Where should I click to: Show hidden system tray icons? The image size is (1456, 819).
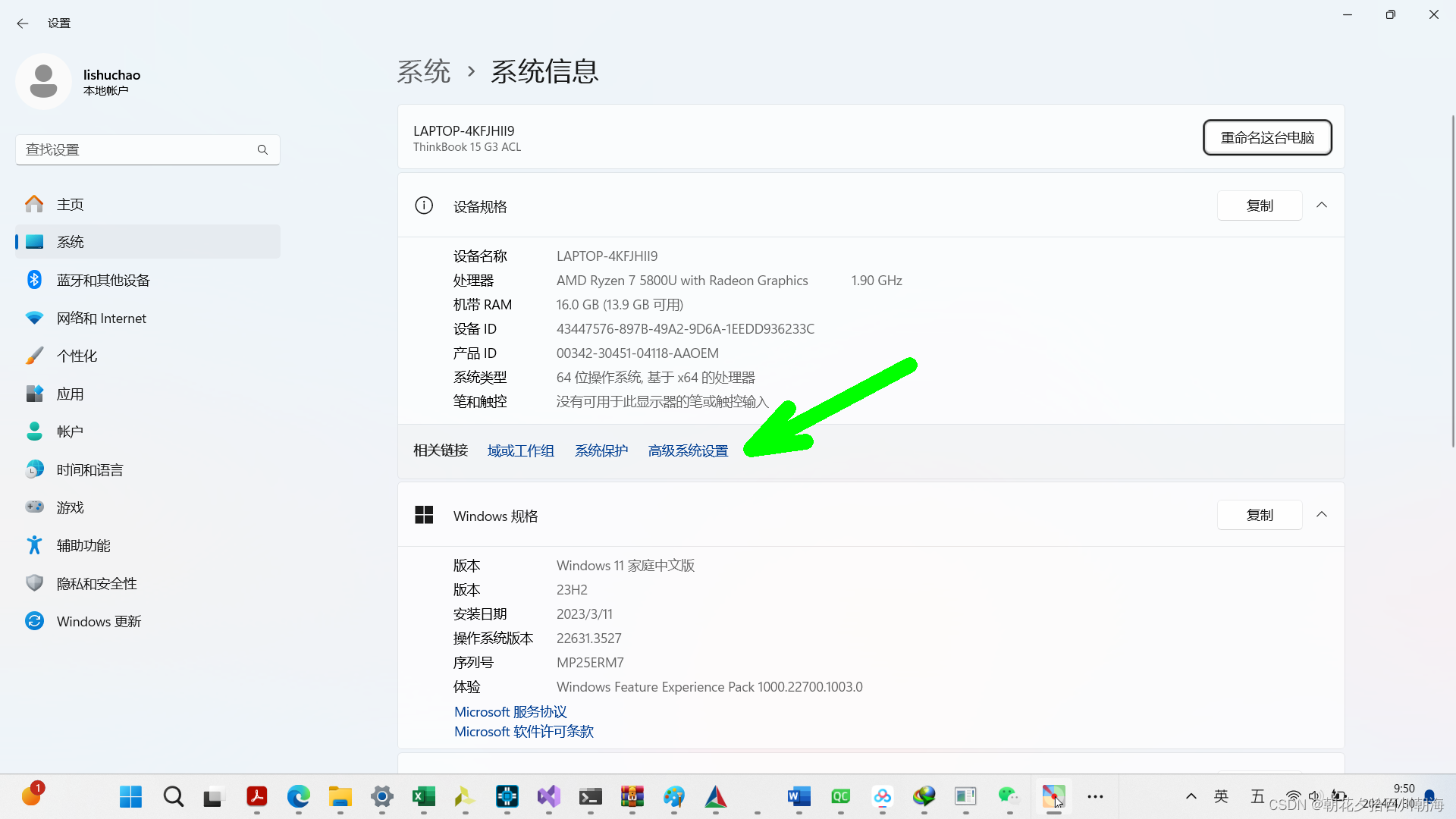[1191, 796]
